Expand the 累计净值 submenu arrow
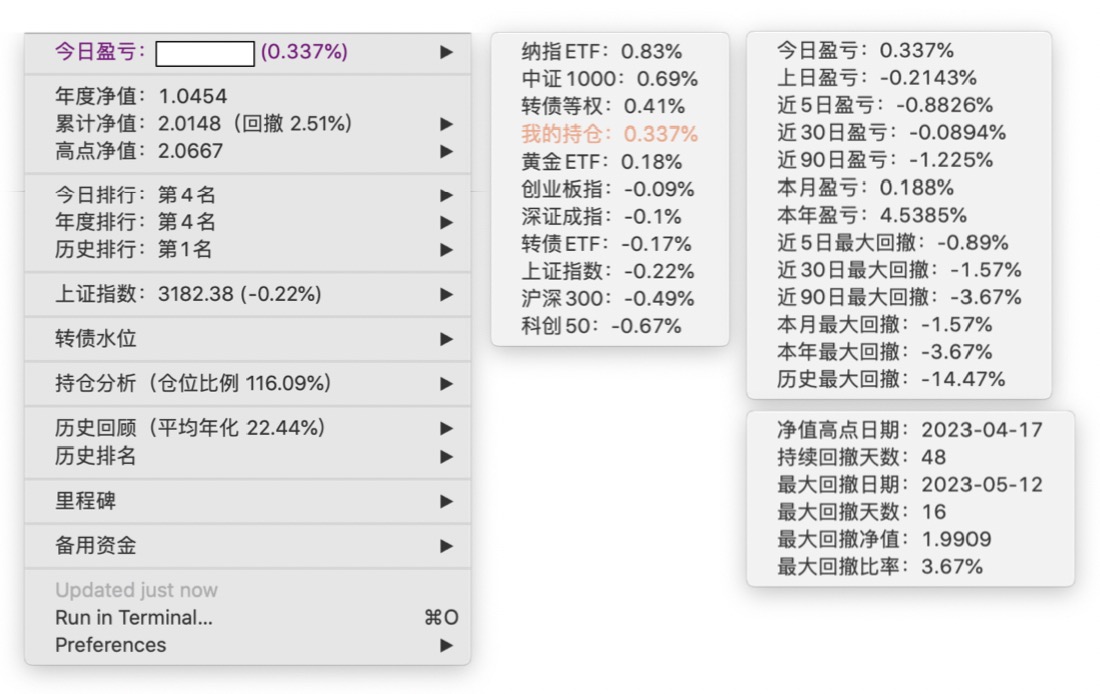1100x694 pixels. [x=446, y=124]
